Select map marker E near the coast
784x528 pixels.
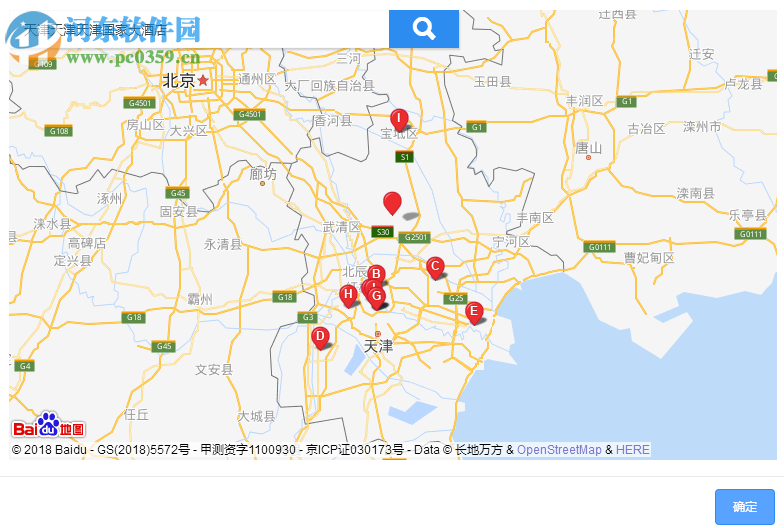tap(474, 312)
